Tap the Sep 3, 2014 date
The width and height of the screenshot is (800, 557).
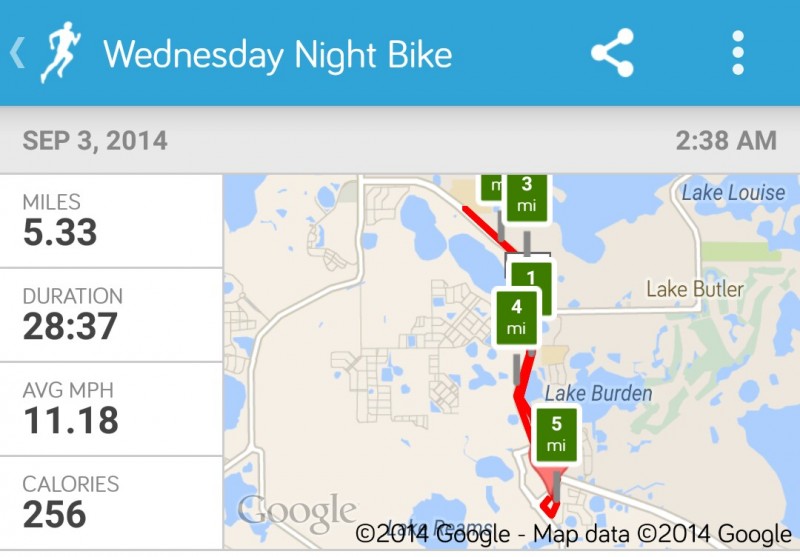pyautogui.click(x=95, y=140)
